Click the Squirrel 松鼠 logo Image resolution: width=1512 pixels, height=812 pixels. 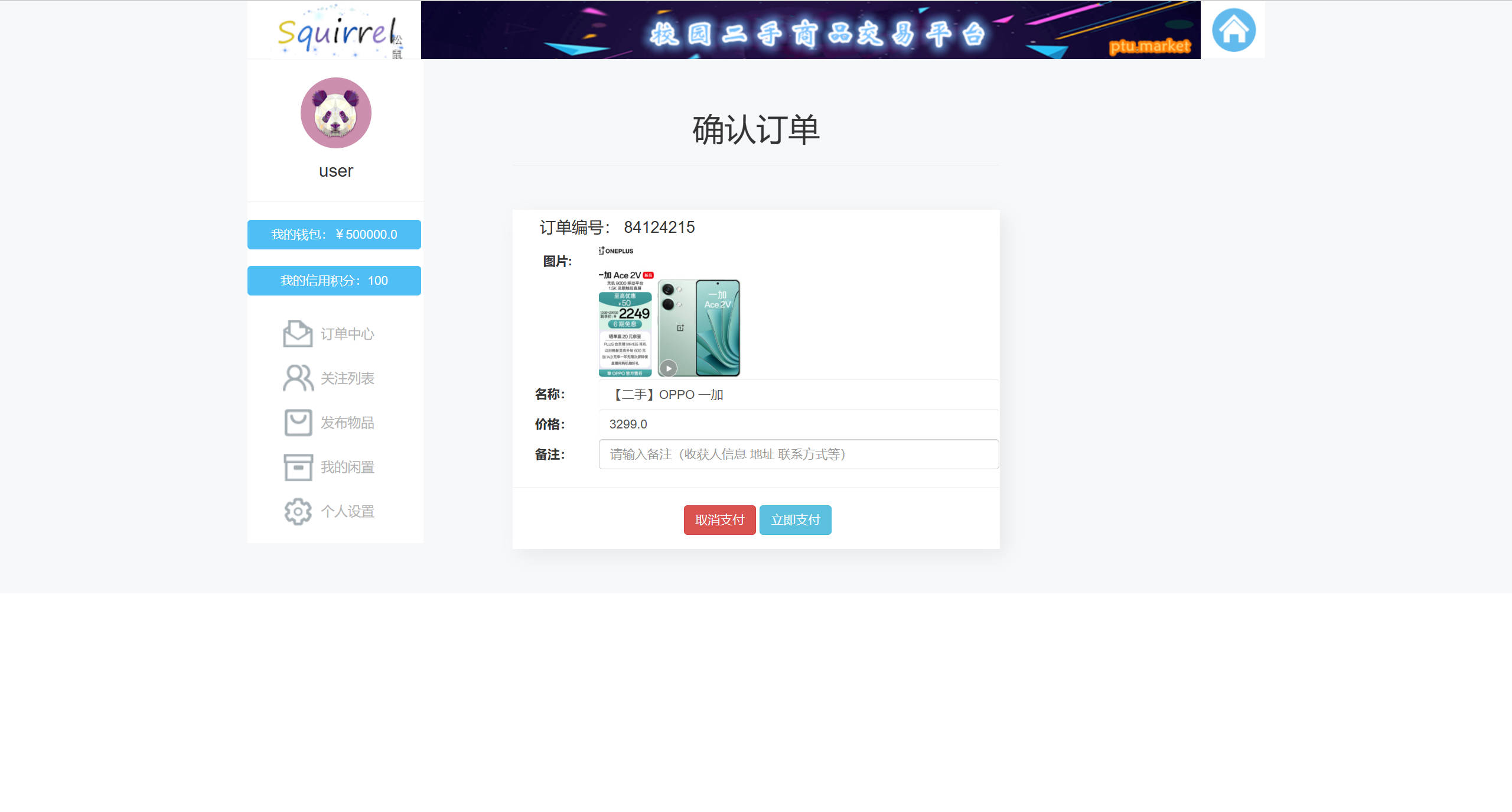click(337, 30)
